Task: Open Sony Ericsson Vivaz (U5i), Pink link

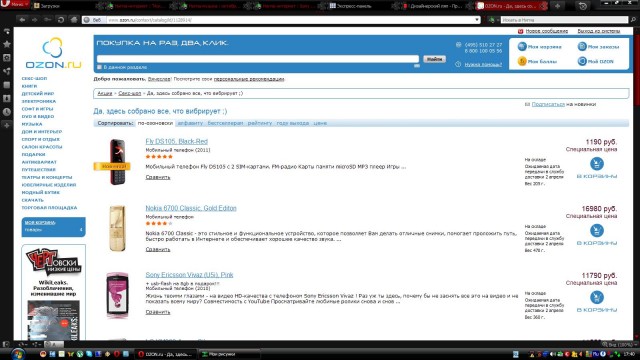Action: tap(189, 275)
